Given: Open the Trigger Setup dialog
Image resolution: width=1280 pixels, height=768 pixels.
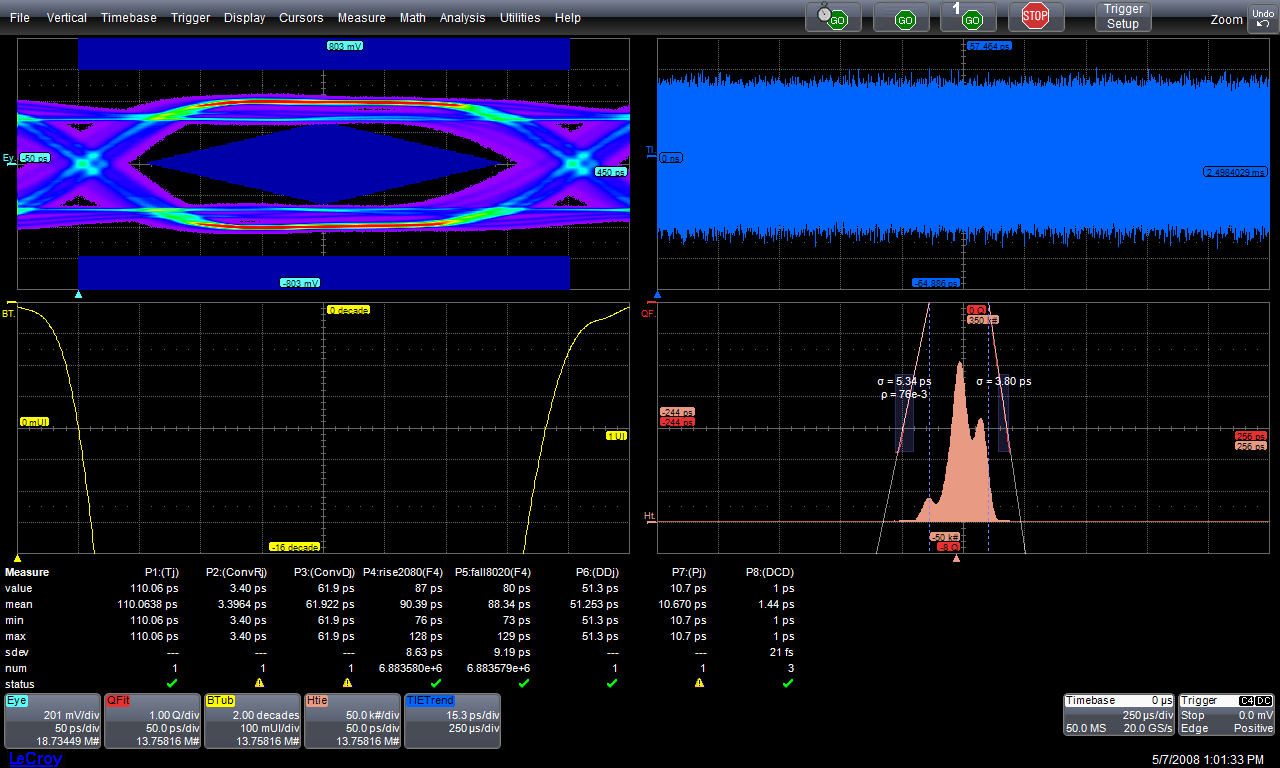Looking at the screenshot, I should [x=1122, y=17].
